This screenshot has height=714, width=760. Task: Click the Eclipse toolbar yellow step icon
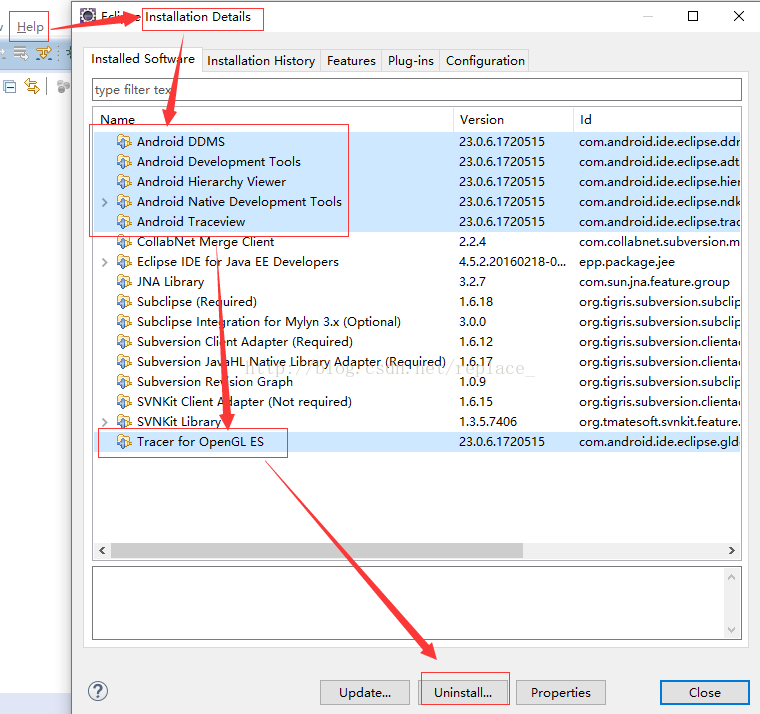pos(44,53)
